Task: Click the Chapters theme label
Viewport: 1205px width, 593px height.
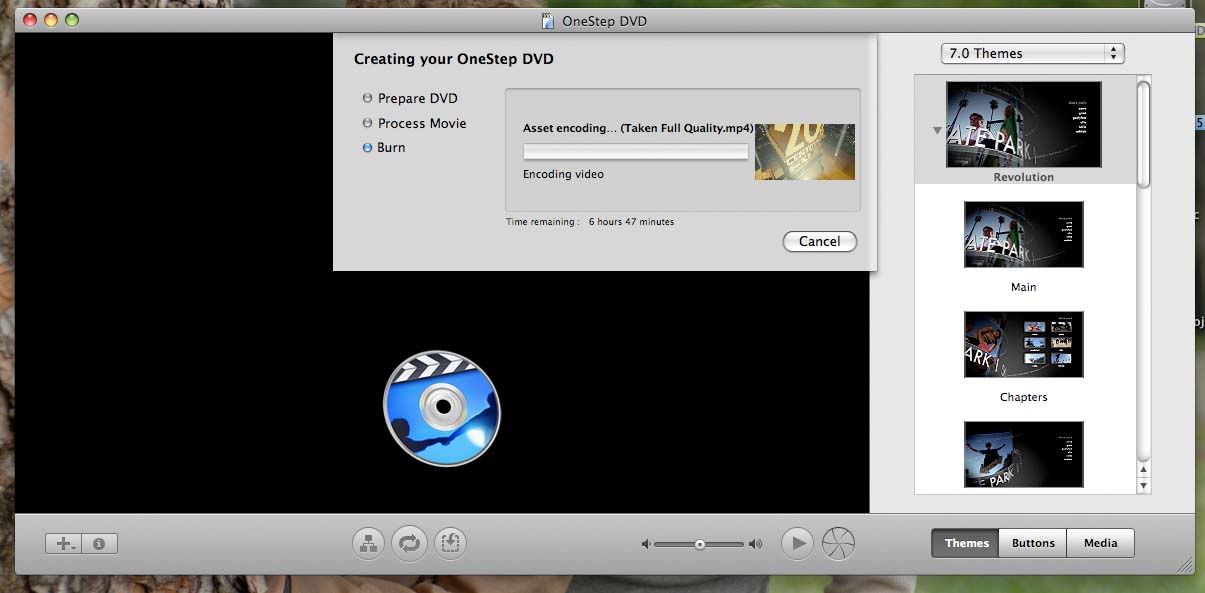Action: 1023,397
